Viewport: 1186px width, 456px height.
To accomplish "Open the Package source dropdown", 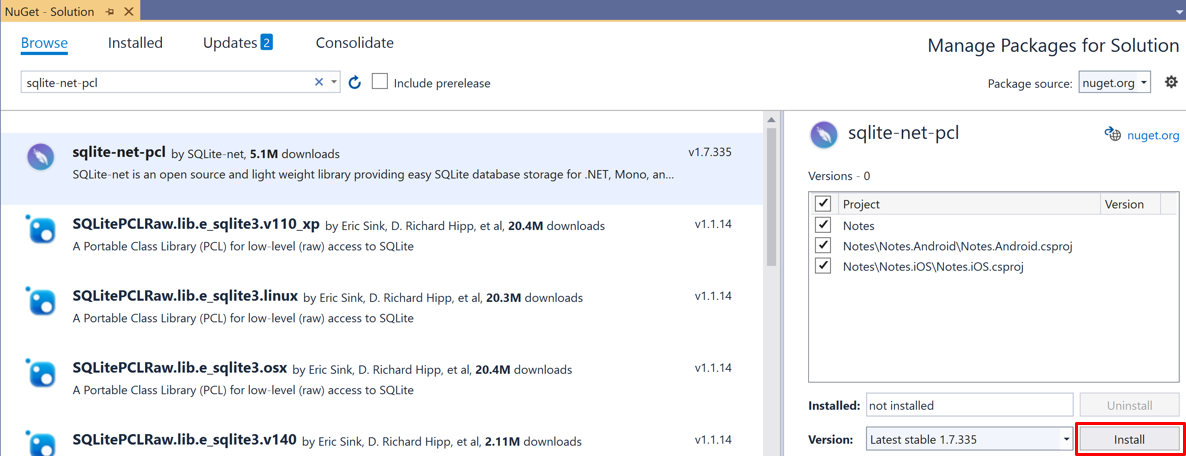I will pyautogui.click(x=1115, y=83).
